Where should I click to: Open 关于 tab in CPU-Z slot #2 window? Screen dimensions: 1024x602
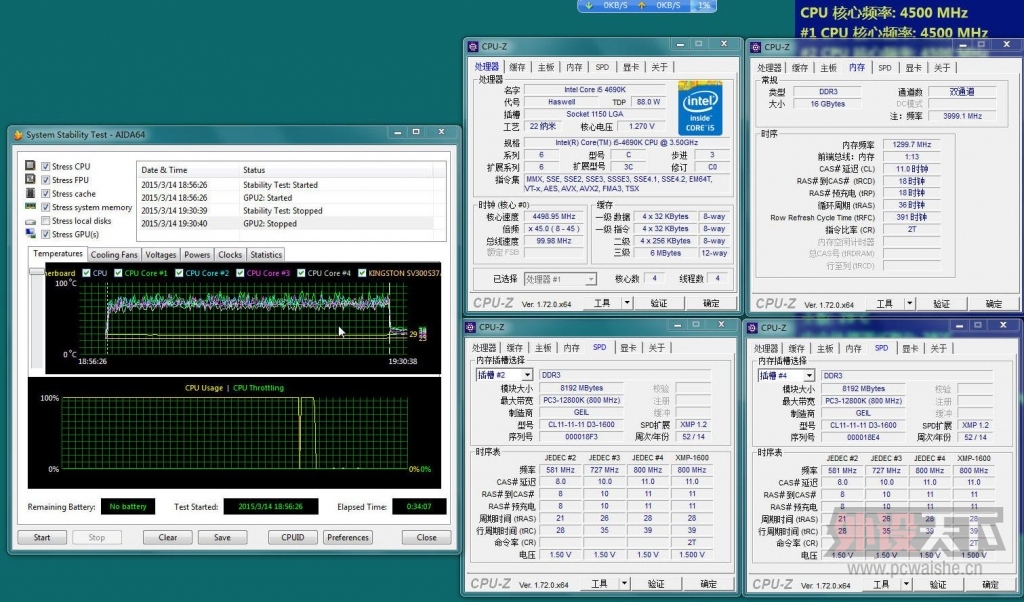click(657, 348)
